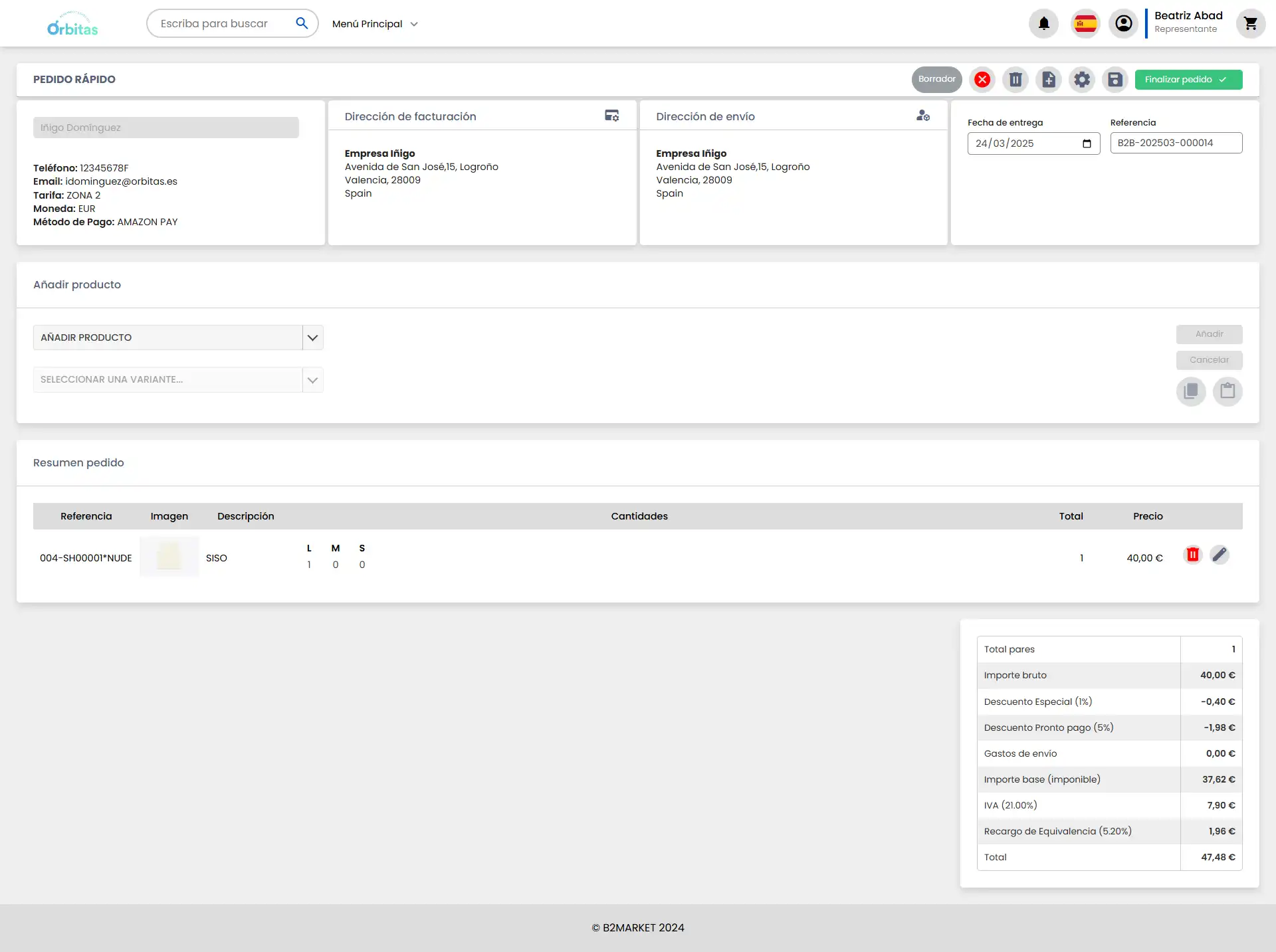Change the shipping address contact icon
Screen dimensions: 1276x952
(x=922, y=116)
